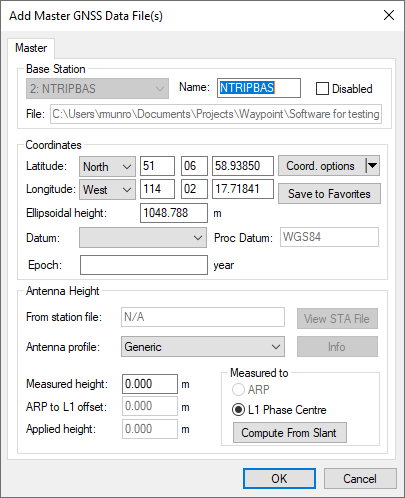The height and width of the screenshot is (498, 405).
Task: Click the Coord. options button
Action: (322, 166)
